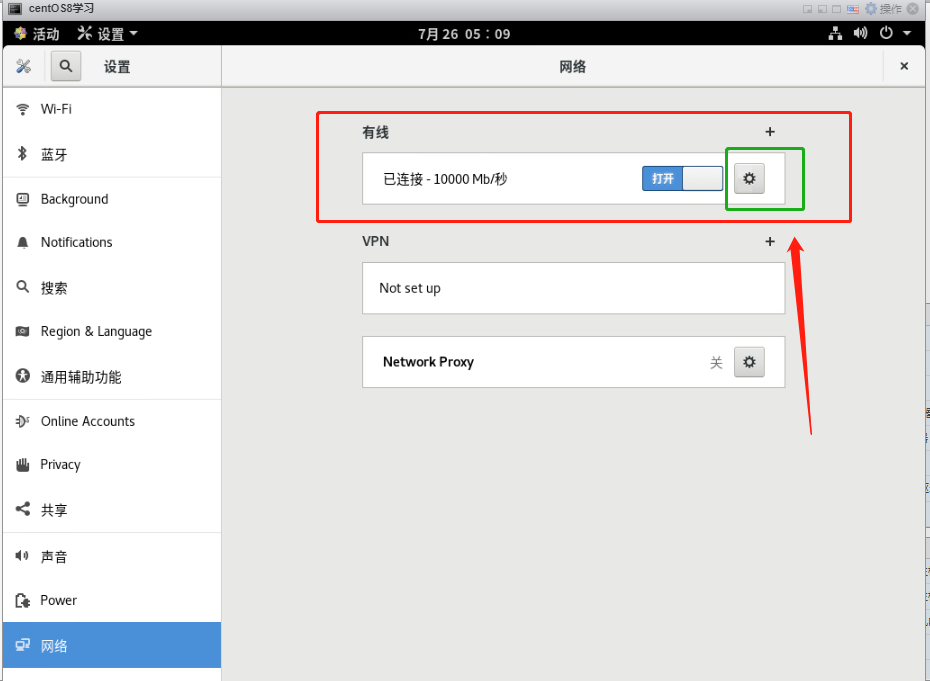Click the Privacy hand icon

(x=23, y=464)
